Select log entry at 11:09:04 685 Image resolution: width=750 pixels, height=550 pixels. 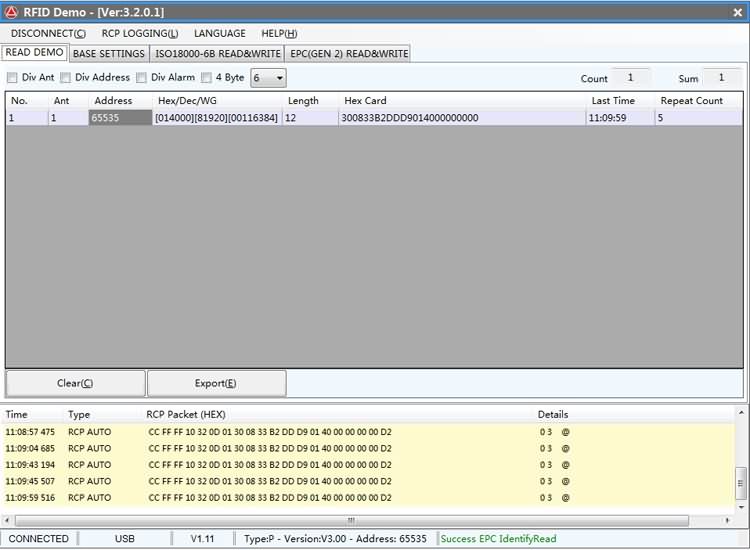coord(368,449)
